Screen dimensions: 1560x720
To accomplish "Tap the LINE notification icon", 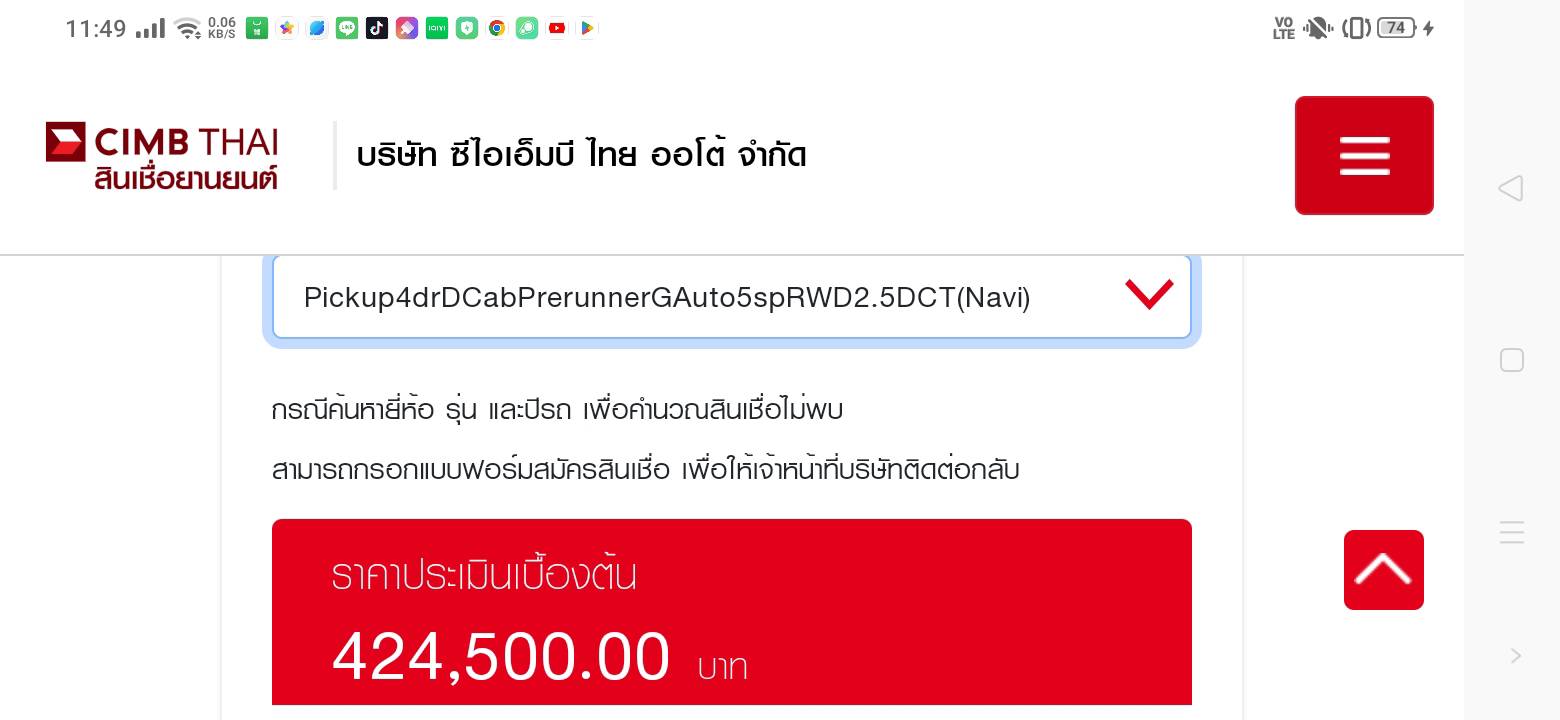I will (x=346, y=28).
